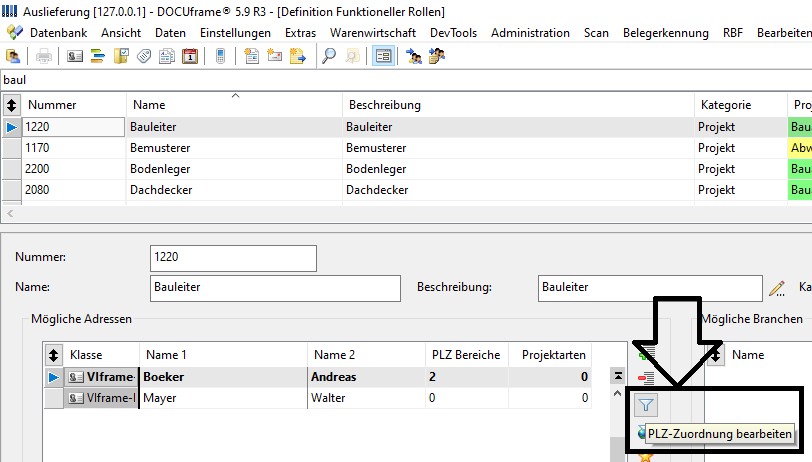This screenshot has width=812, height=462.
Task: Click the new document toolbar icon
Action: (x=251, y=56)
